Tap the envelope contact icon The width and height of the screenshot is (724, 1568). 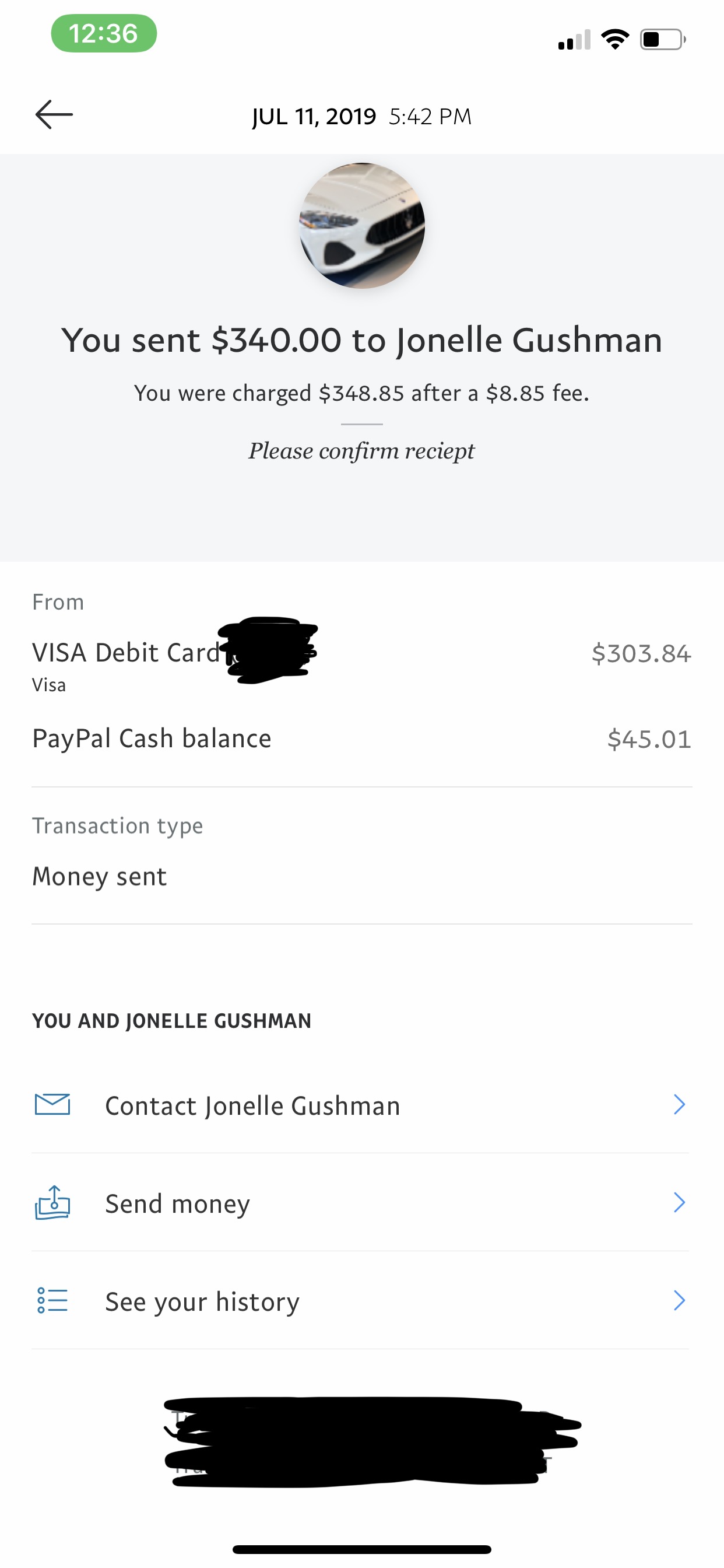[x=52, y=1105]
